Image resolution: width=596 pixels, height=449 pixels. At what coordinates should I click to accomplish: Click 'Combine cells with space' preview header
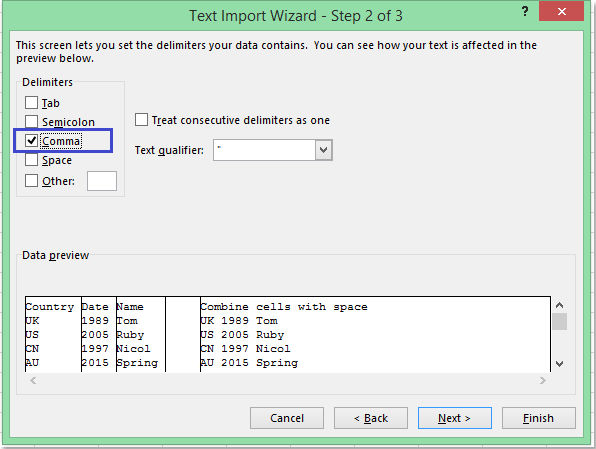(284, 307)
